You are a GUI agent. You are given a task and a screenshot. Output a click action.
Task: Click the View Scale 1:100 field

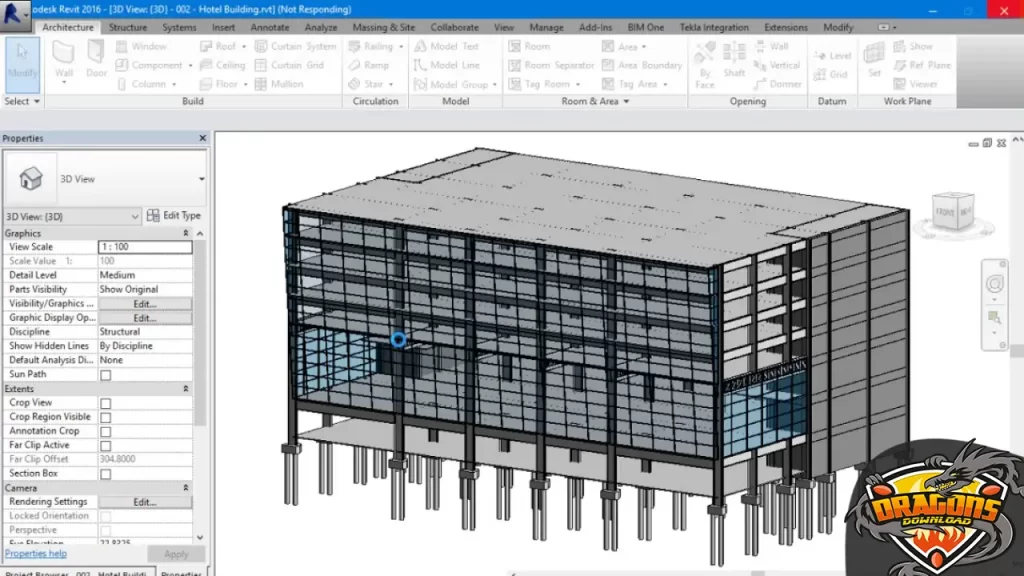(x=145, y=247)
